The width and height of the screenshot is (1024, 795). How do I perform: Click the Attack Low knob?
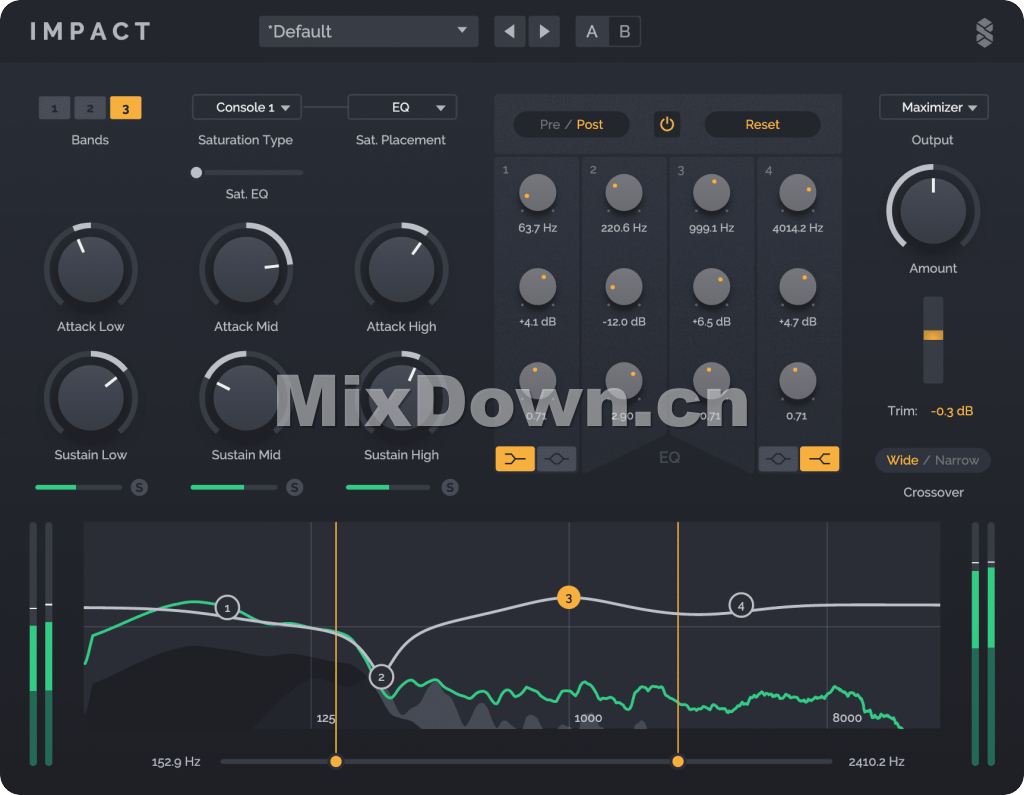click(91, 268)
